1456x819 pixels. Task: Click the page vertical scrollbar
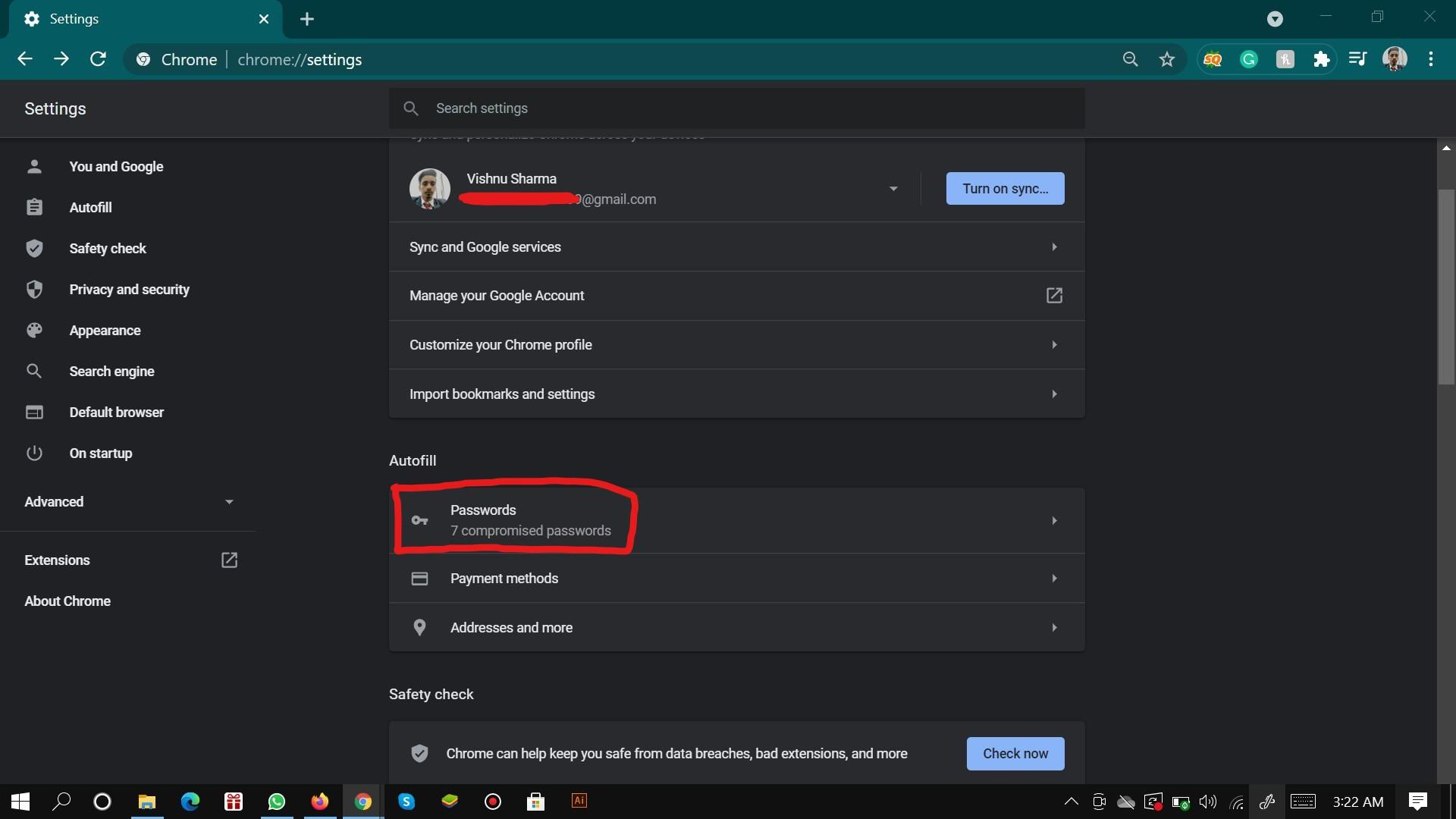pyautogui.click(x=1446, y=287)
